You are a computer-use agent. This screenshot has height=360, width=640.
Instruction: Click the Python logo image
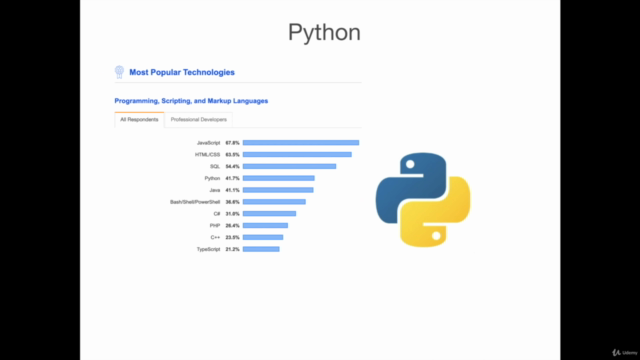(x=423, y=200)
